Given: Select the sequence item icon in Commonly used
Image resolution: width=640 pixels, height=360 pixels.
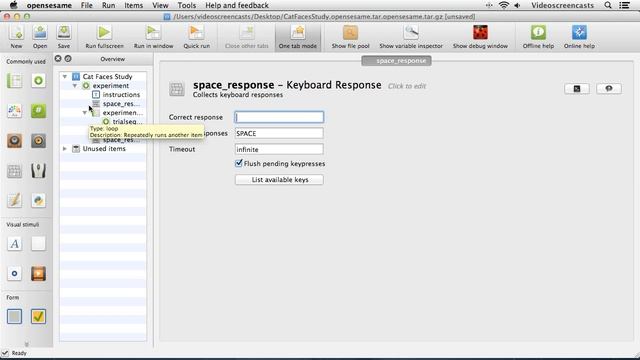Looking at the screenshot, I should (x=14, y=81).
